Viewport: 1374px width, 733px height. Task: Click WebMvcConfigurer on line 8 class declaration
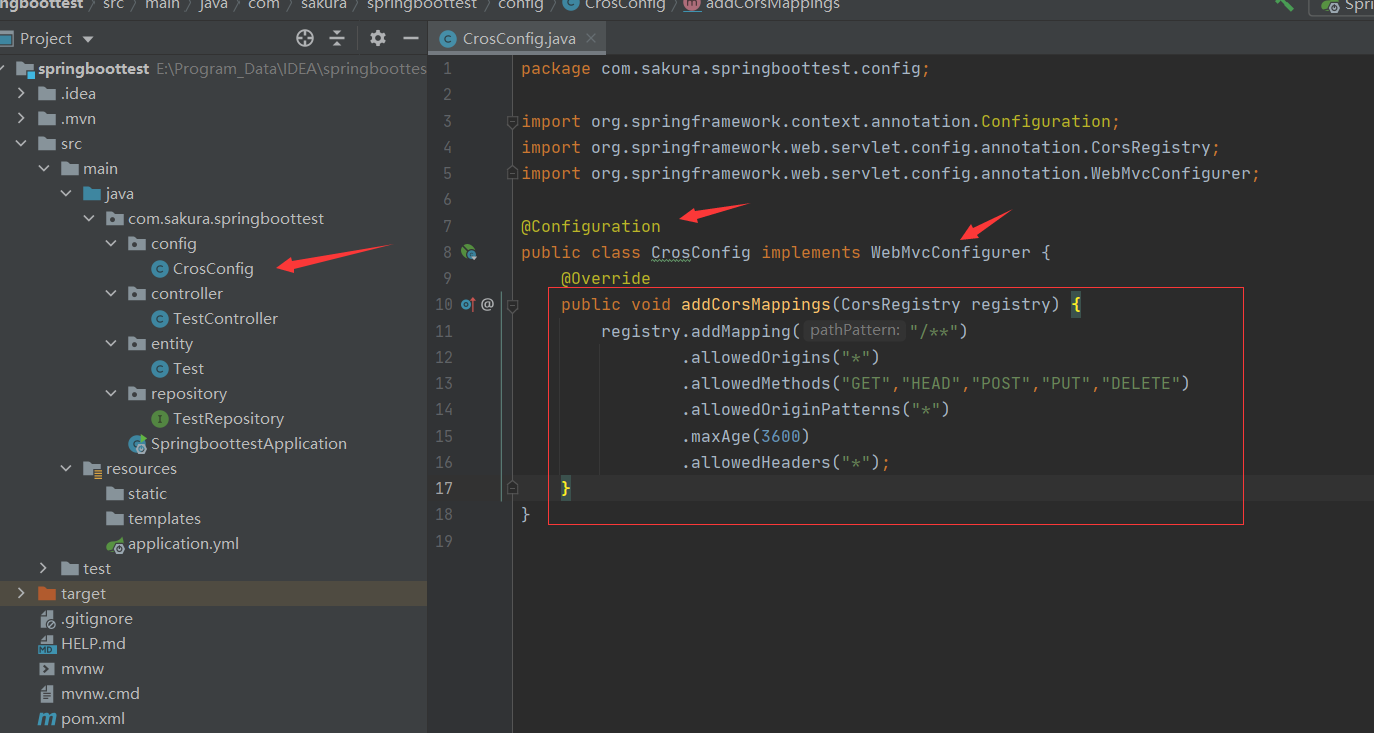point(951,253)
